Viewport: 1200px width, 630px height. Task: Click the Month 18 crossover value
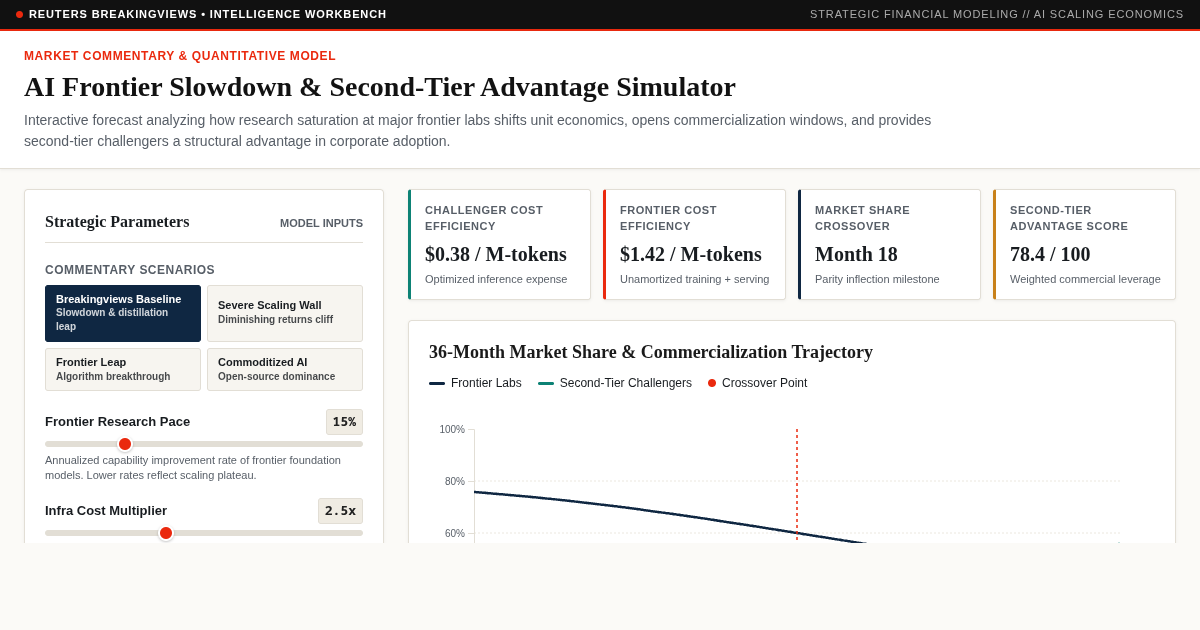[856, 254]
